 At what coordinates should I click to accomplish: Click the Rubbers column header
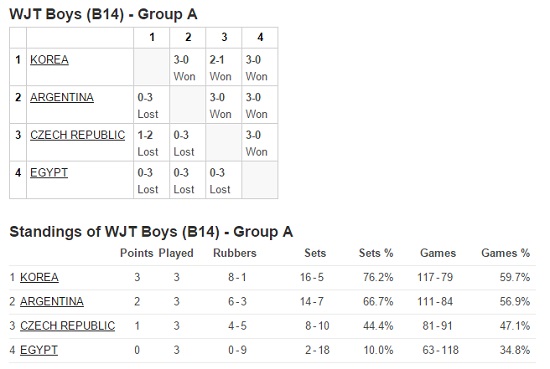click(235, 253)
